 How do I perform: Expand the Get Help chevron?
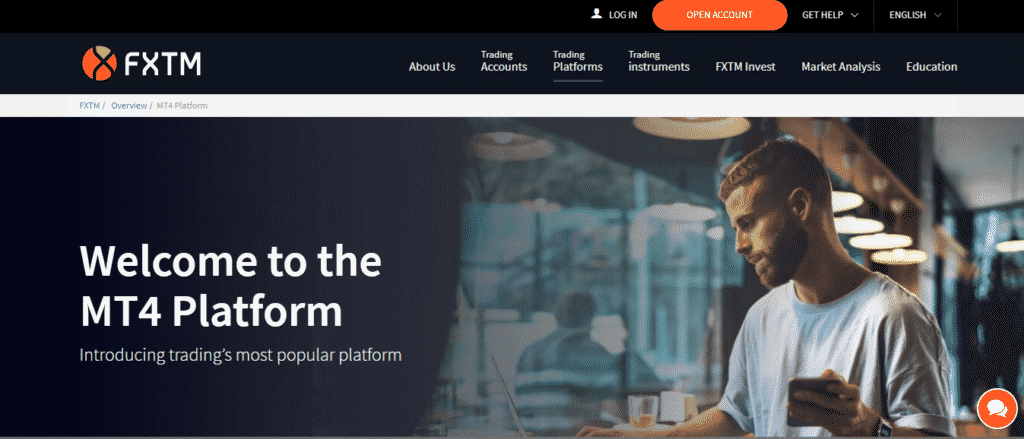click(854, 15)
